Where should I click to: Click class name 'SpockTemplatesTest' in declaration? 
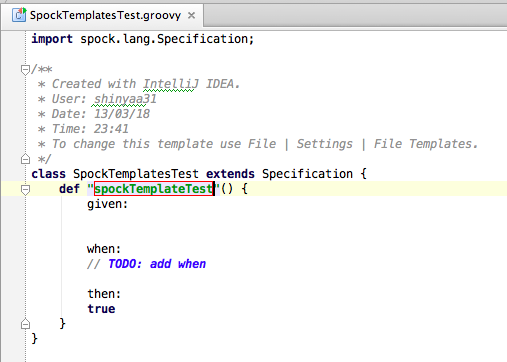pyautogui.click(x=136, y=174)
